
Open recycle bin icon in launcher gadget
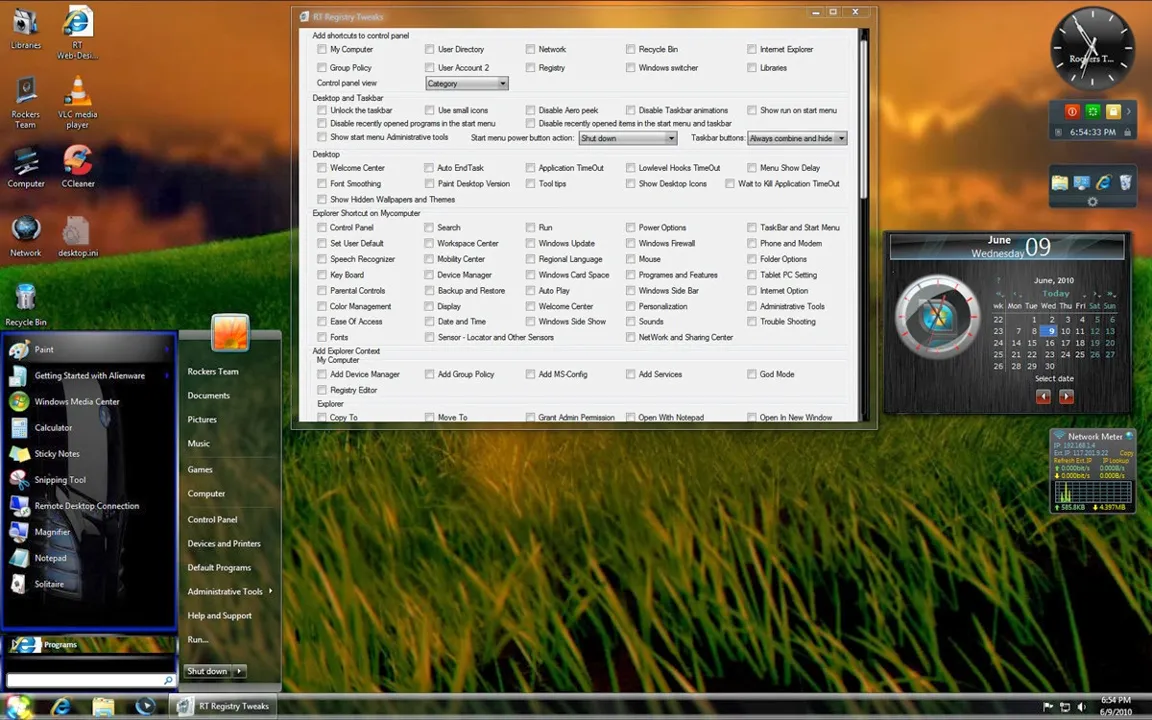coord(1126,182)
